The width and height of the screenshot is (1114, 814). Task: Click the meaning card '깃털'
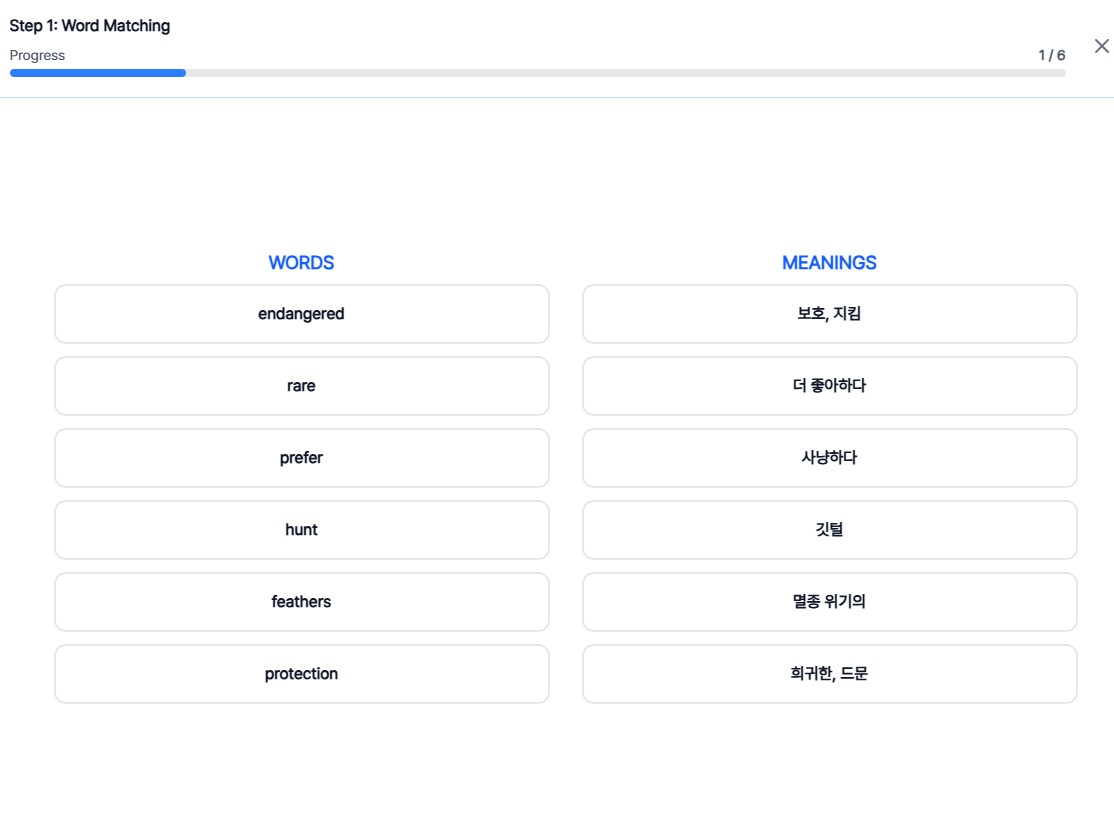click(829, 530)
